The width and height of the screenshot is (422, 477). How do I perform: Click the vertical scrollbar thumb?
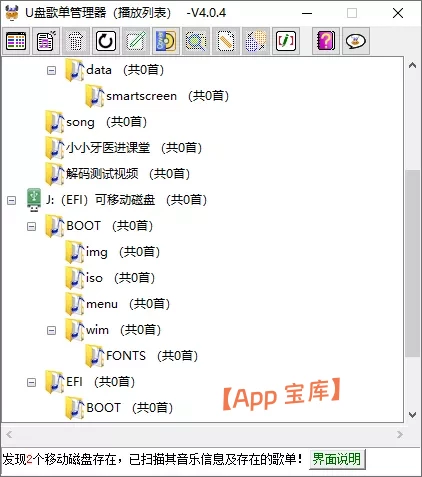point(413,263)
